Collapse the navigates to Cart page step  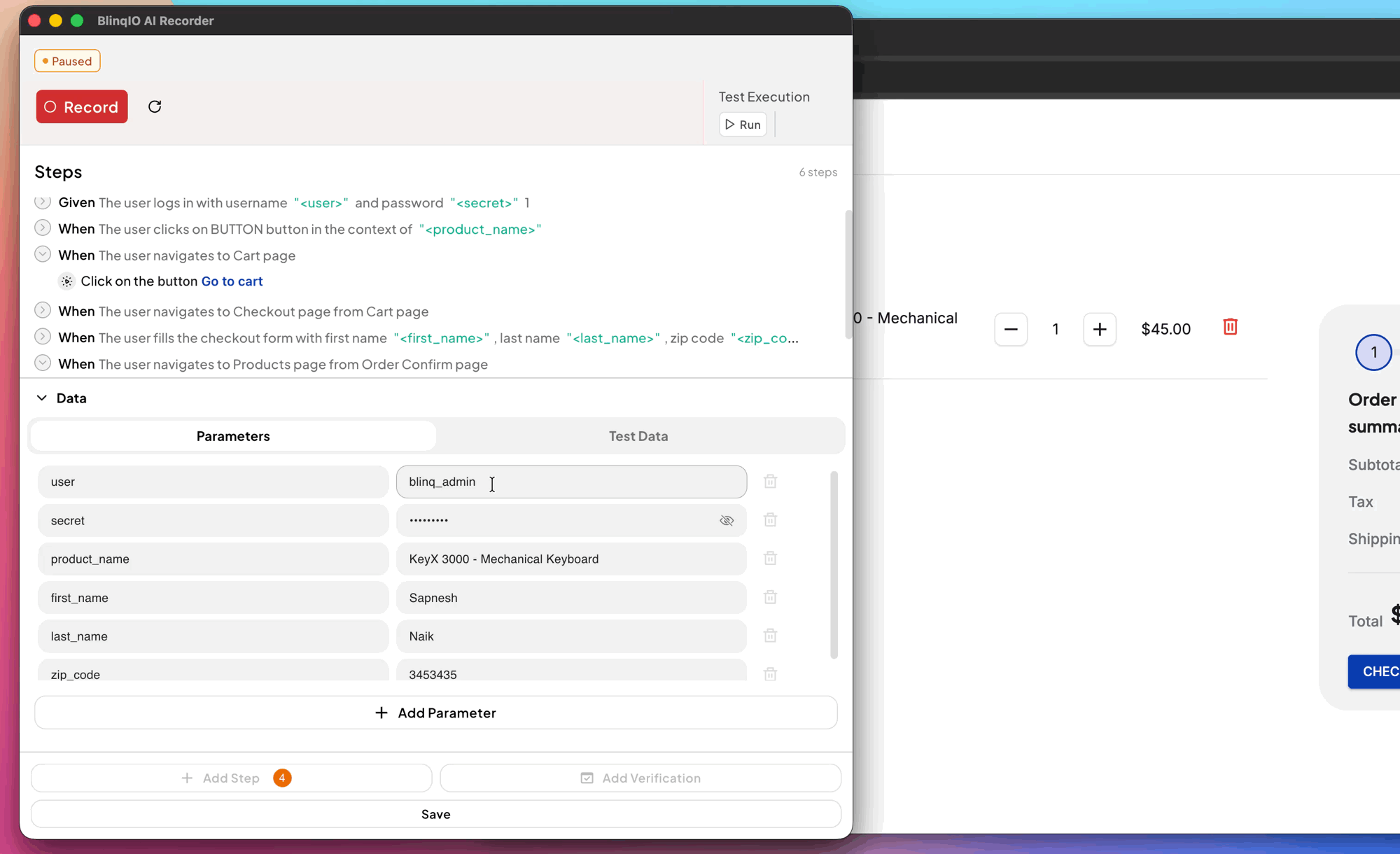pyautogui.click(x=43, y=255)
